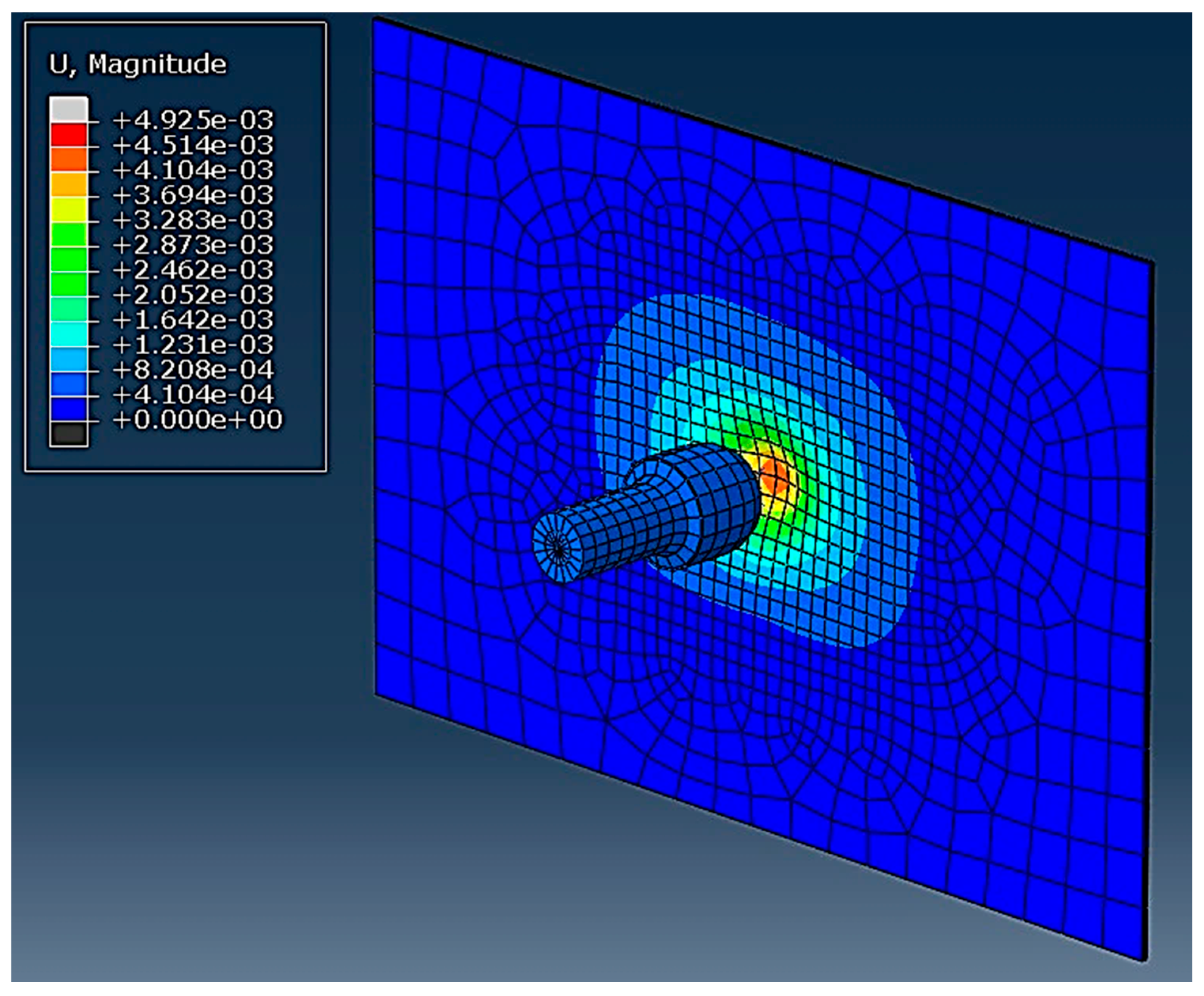Click the +0.000e+00 minimum legend value
1204x996 pixels.
coord(197,420)
